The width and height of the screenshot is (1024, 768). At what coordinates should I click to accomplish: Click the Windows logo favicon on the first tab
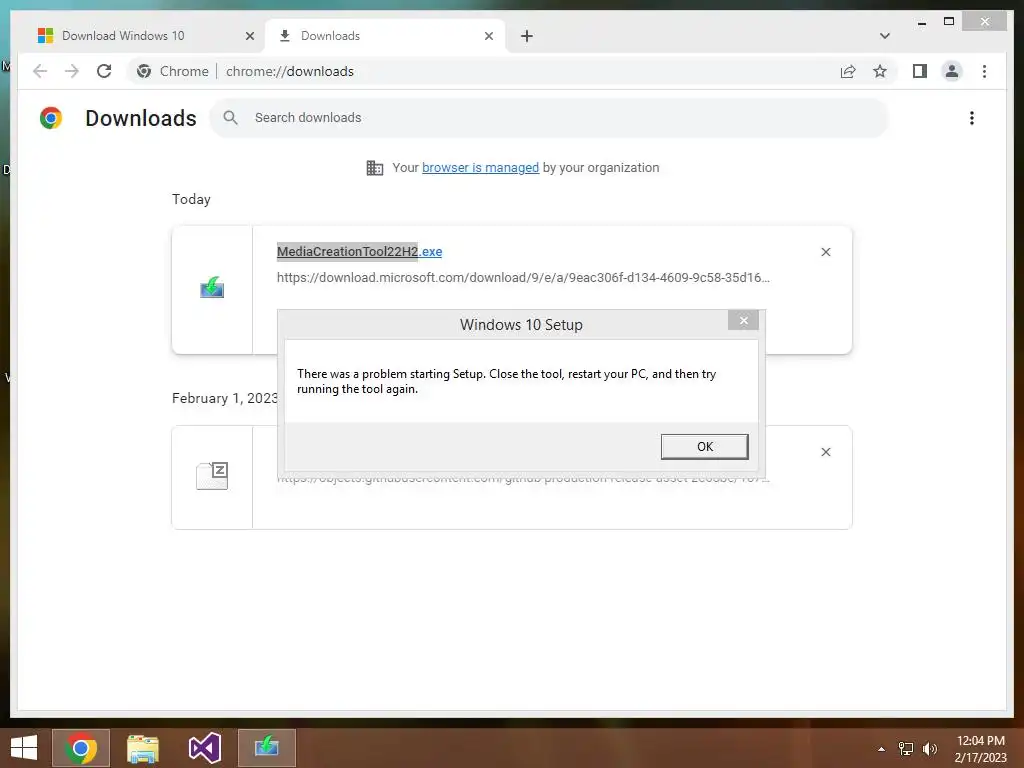pyautogui.click(x=45, y=35)
